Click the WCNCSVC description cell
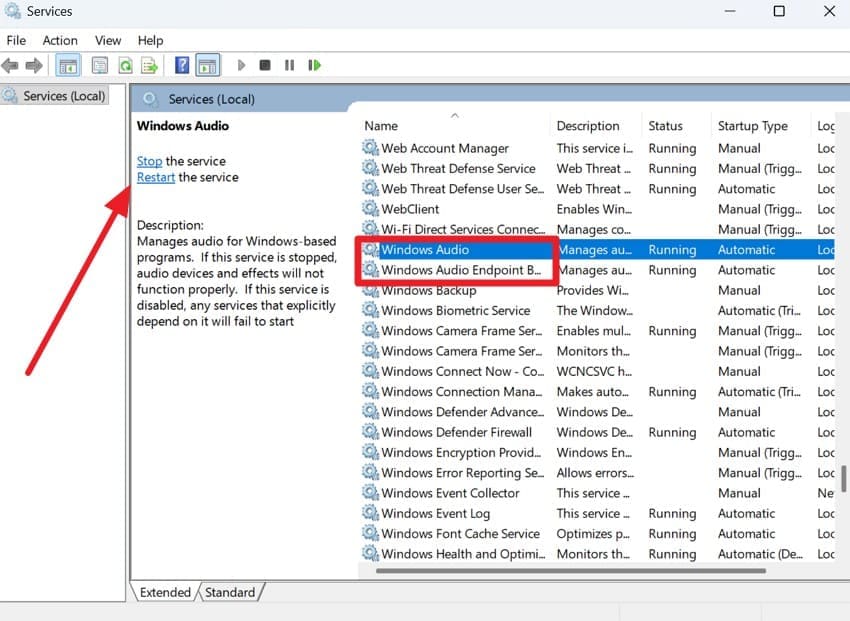This screenshot has width=850, height=621. click(594, 371)
